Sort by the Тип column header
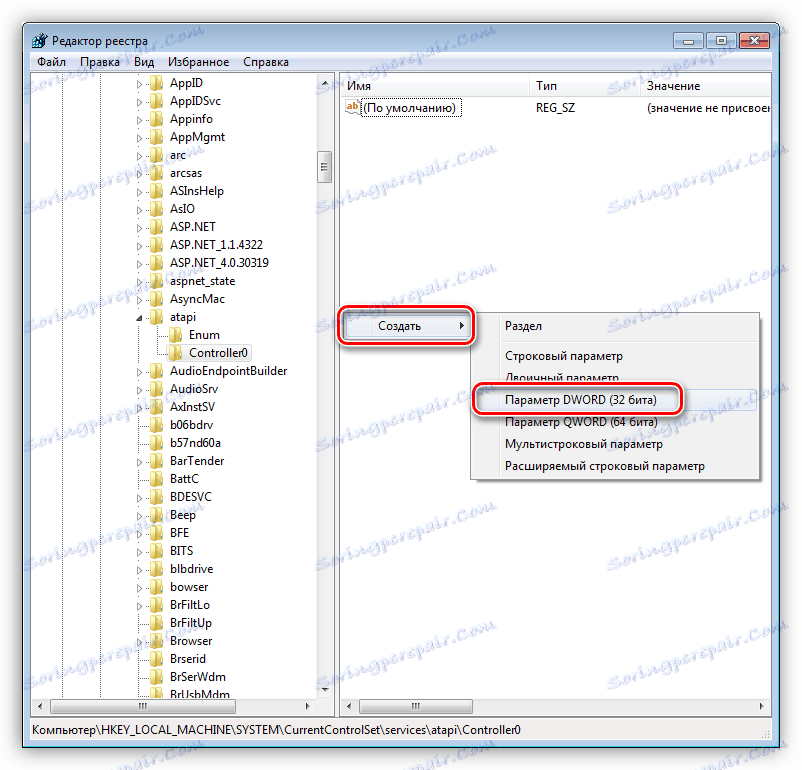This screenshot has width=802, height=770. point(585,86)
